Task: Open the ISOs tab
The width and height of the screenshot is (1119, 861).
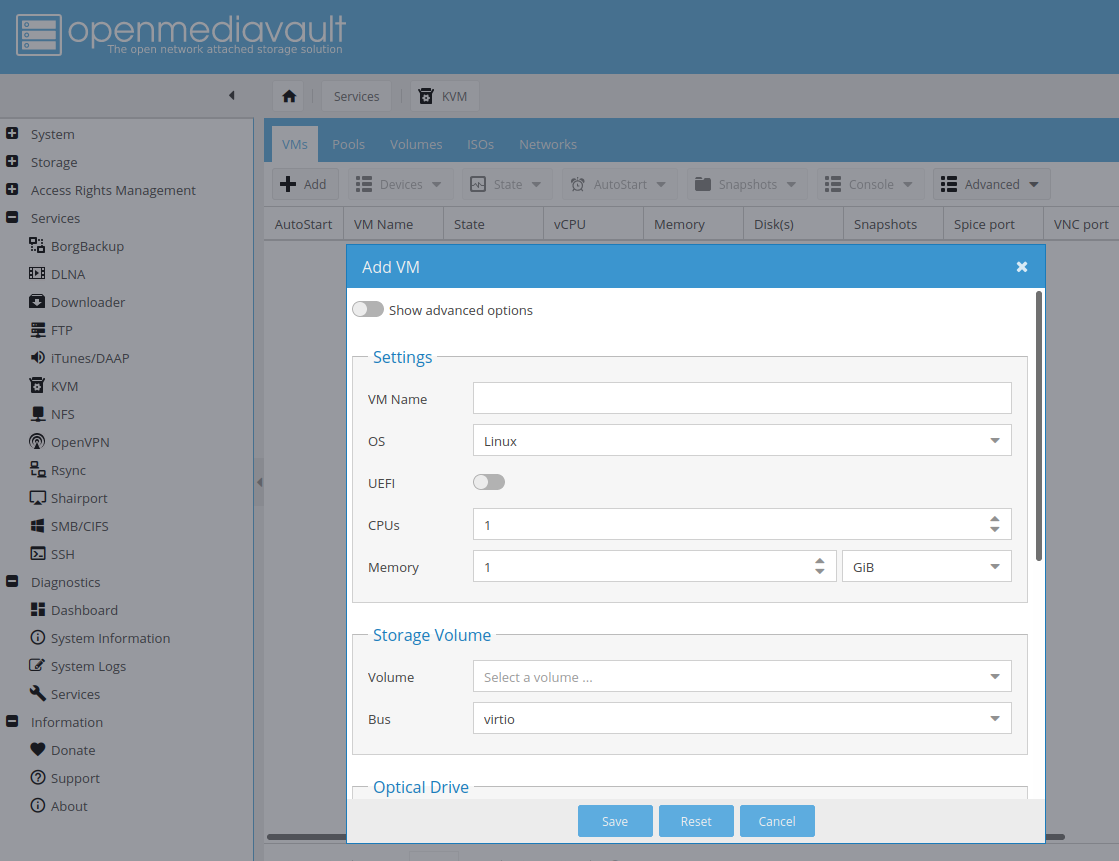Action: point(480,145)
